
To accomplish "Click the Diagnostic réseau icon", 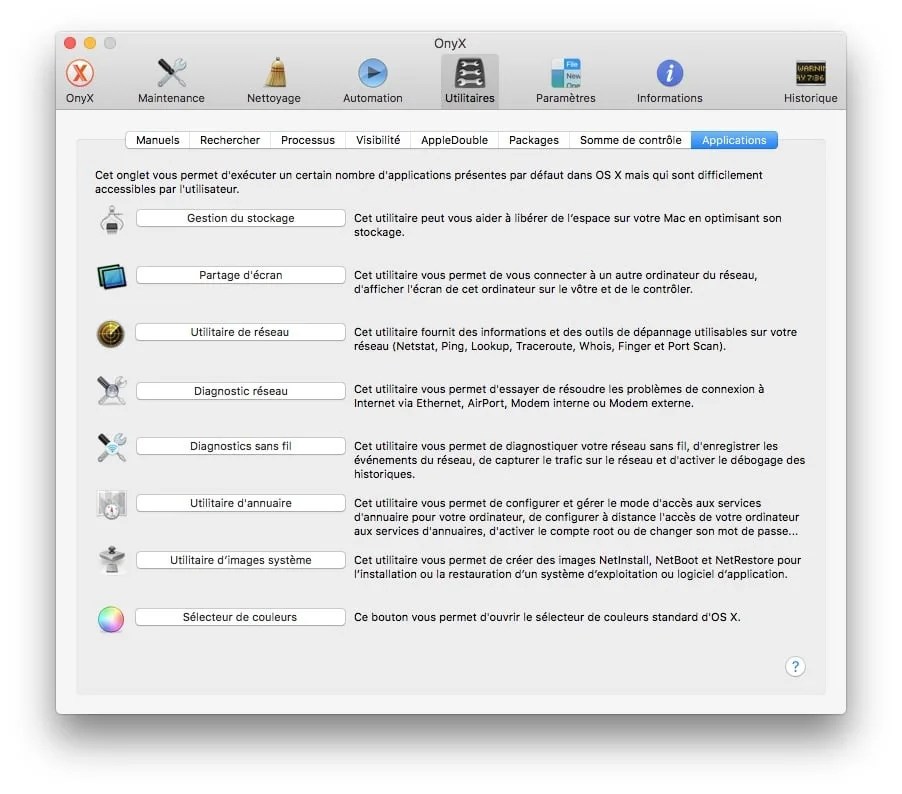I will pyautogui.click(x=112, y=391).
